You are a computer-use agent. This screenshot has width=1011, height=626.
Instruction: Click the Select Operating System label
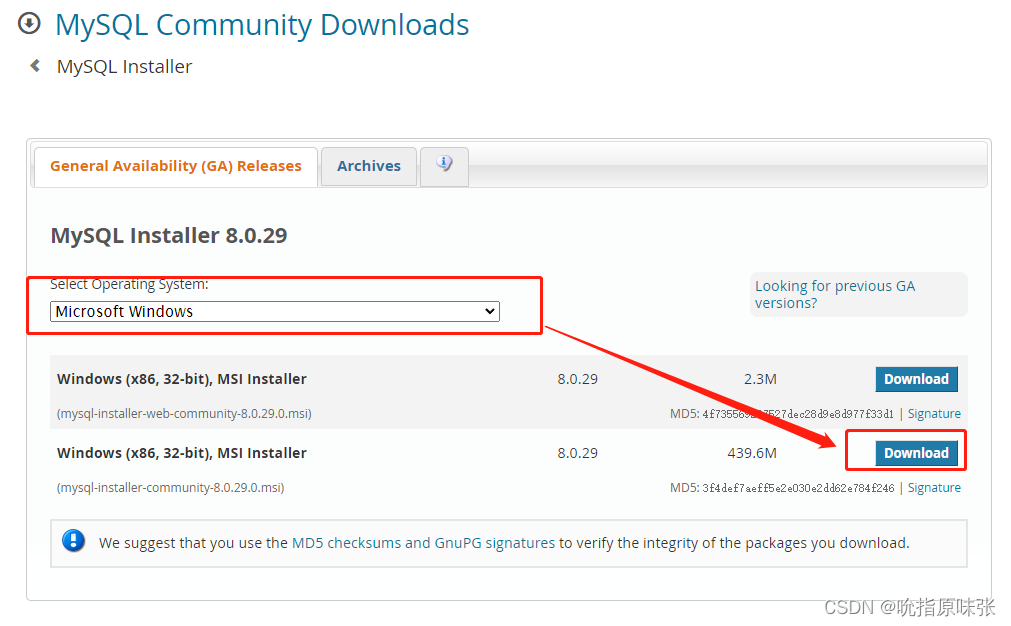click(x=130, y=284)
